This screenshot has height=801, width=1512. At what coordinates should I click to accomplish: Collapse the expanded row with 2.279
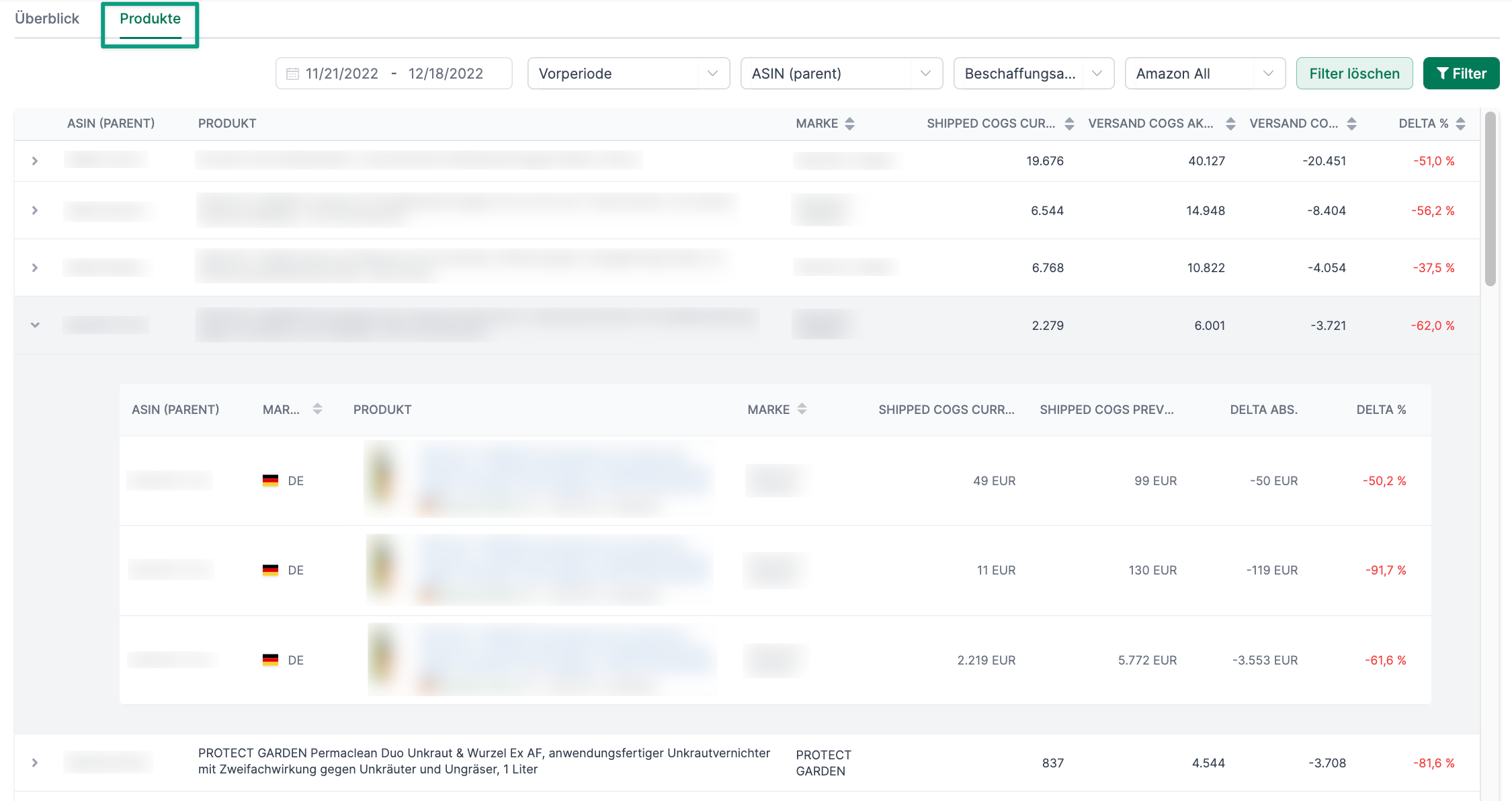(x=35, y=325)
